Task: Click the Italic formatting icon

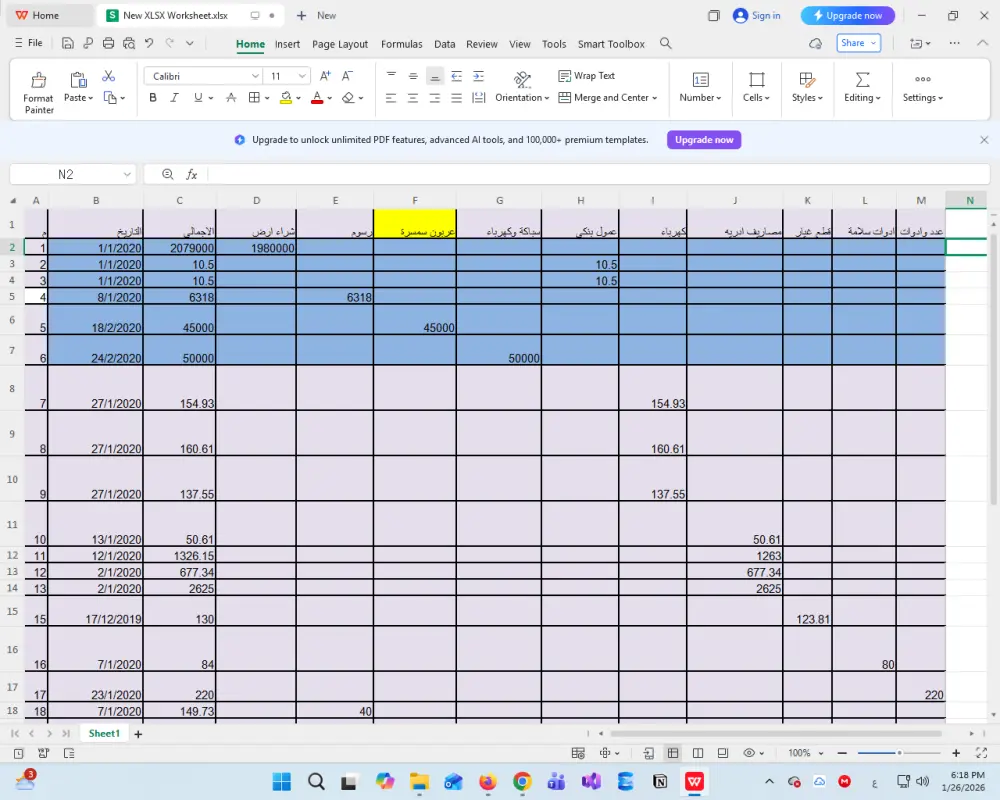Action: (173, 98)
